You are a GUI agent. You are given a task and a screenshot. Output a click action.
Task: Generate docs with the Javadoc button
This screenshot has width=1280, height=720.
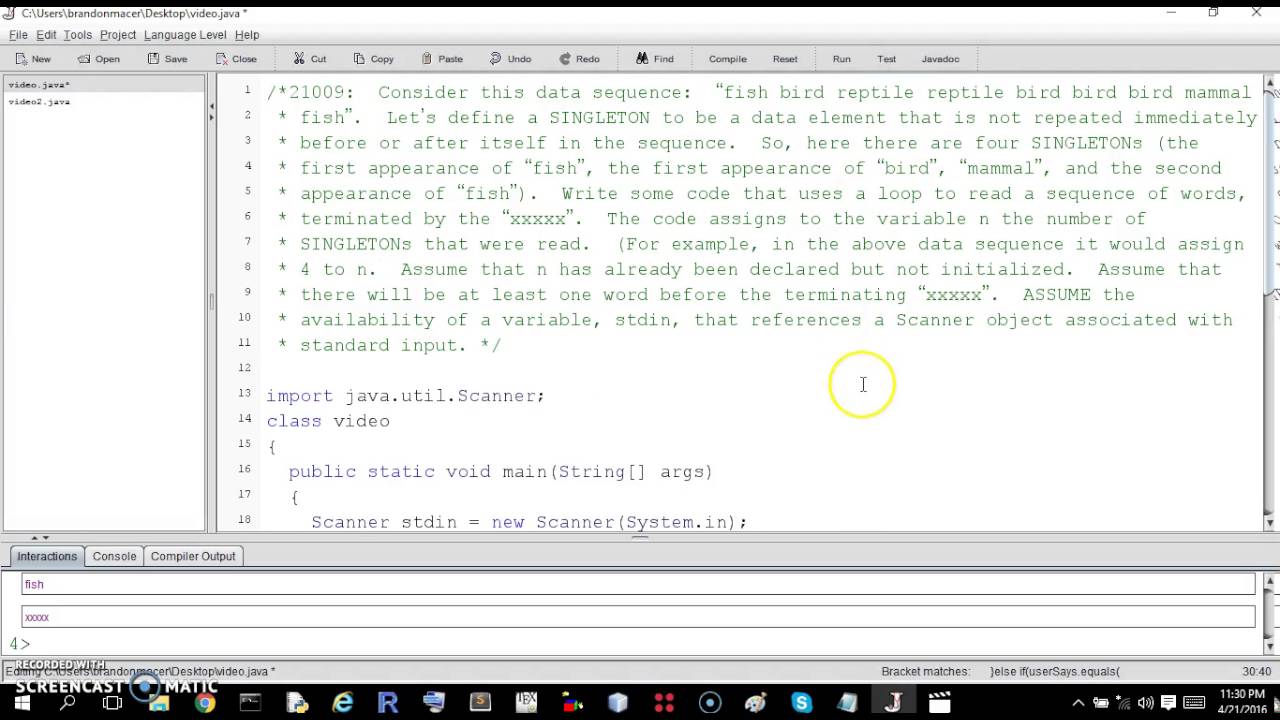coord(940,59)
